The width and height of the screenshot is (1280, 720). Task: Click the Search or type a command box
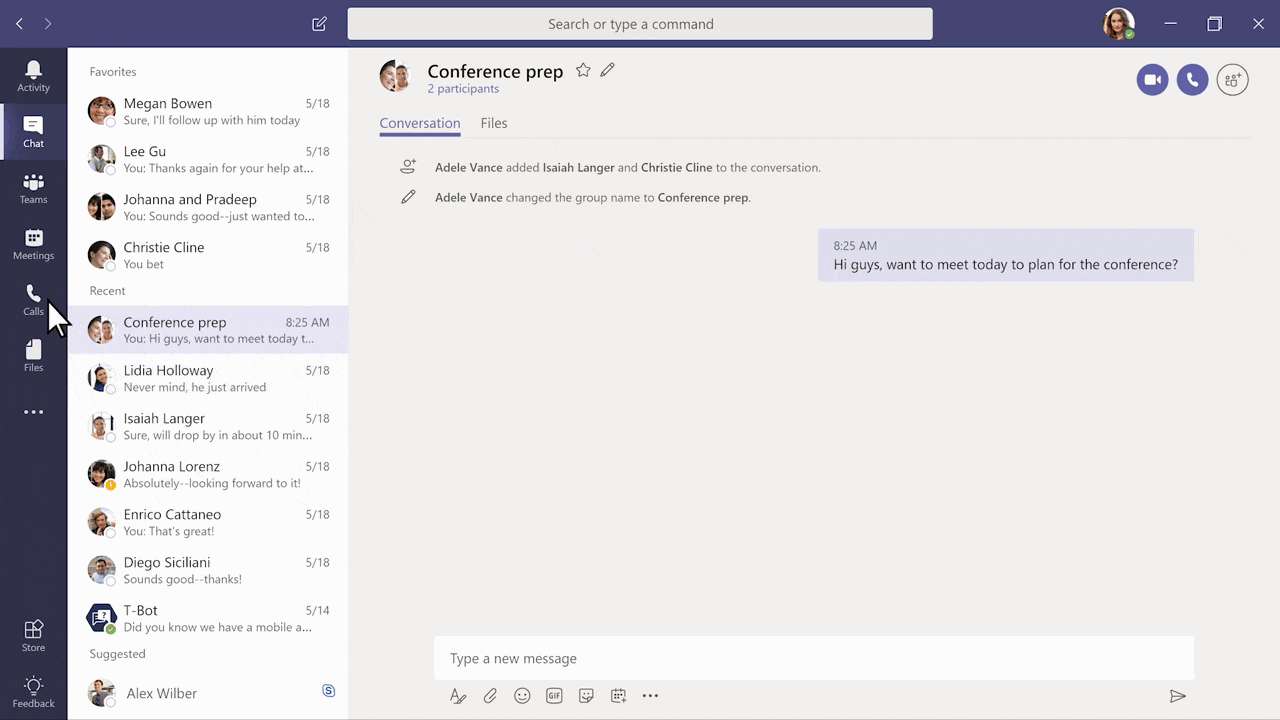pyautogui.click(x=640, y=24)
